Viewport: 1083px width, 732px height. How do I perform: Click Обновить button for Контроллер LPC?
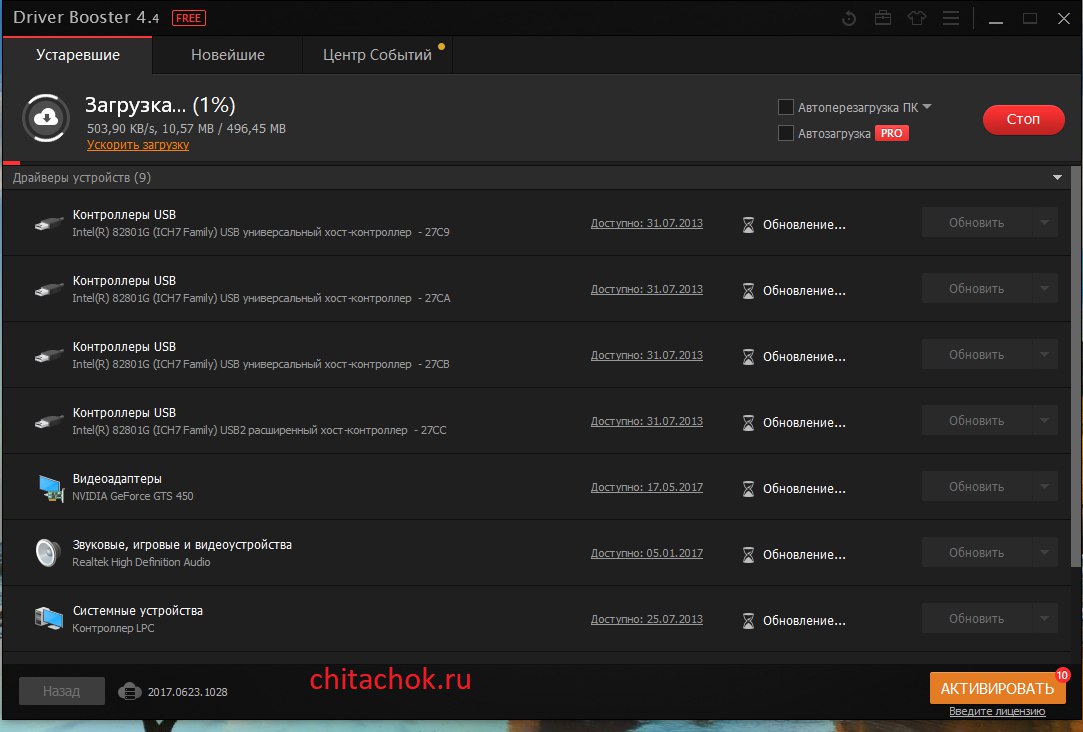[x=977, y=619]
